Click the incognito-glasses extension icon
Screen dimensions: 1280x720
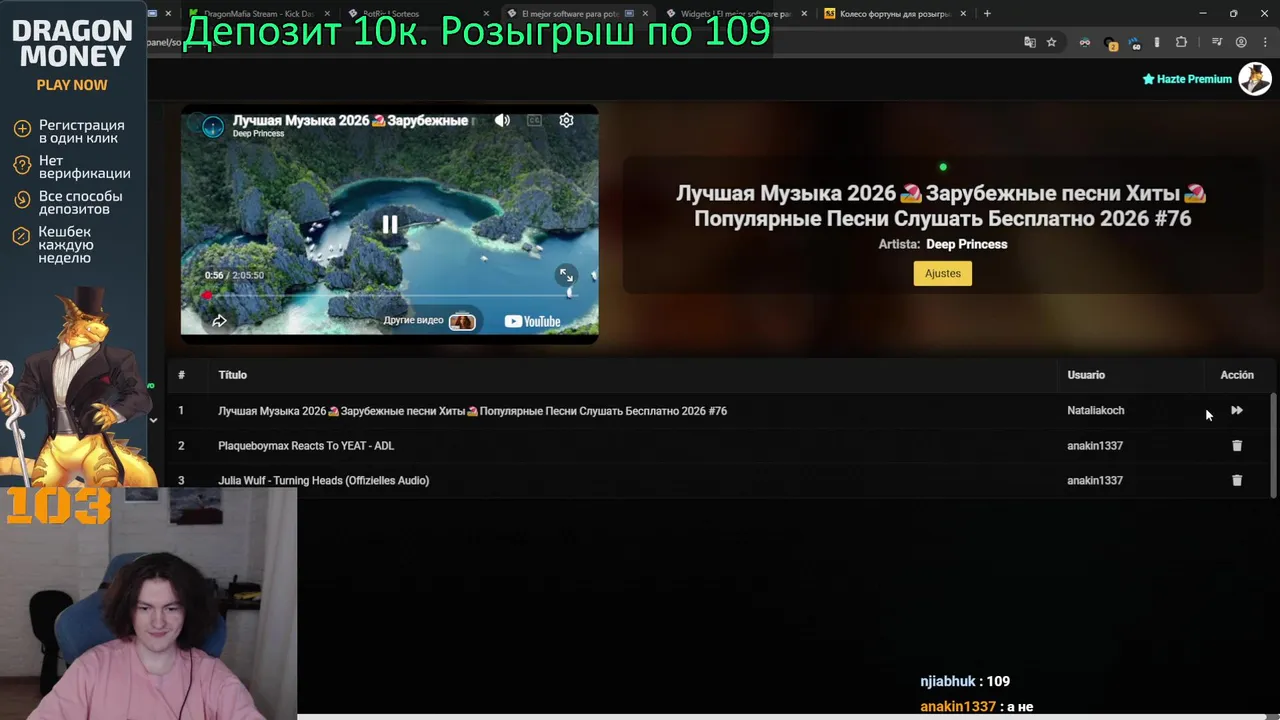[1085, 42]
